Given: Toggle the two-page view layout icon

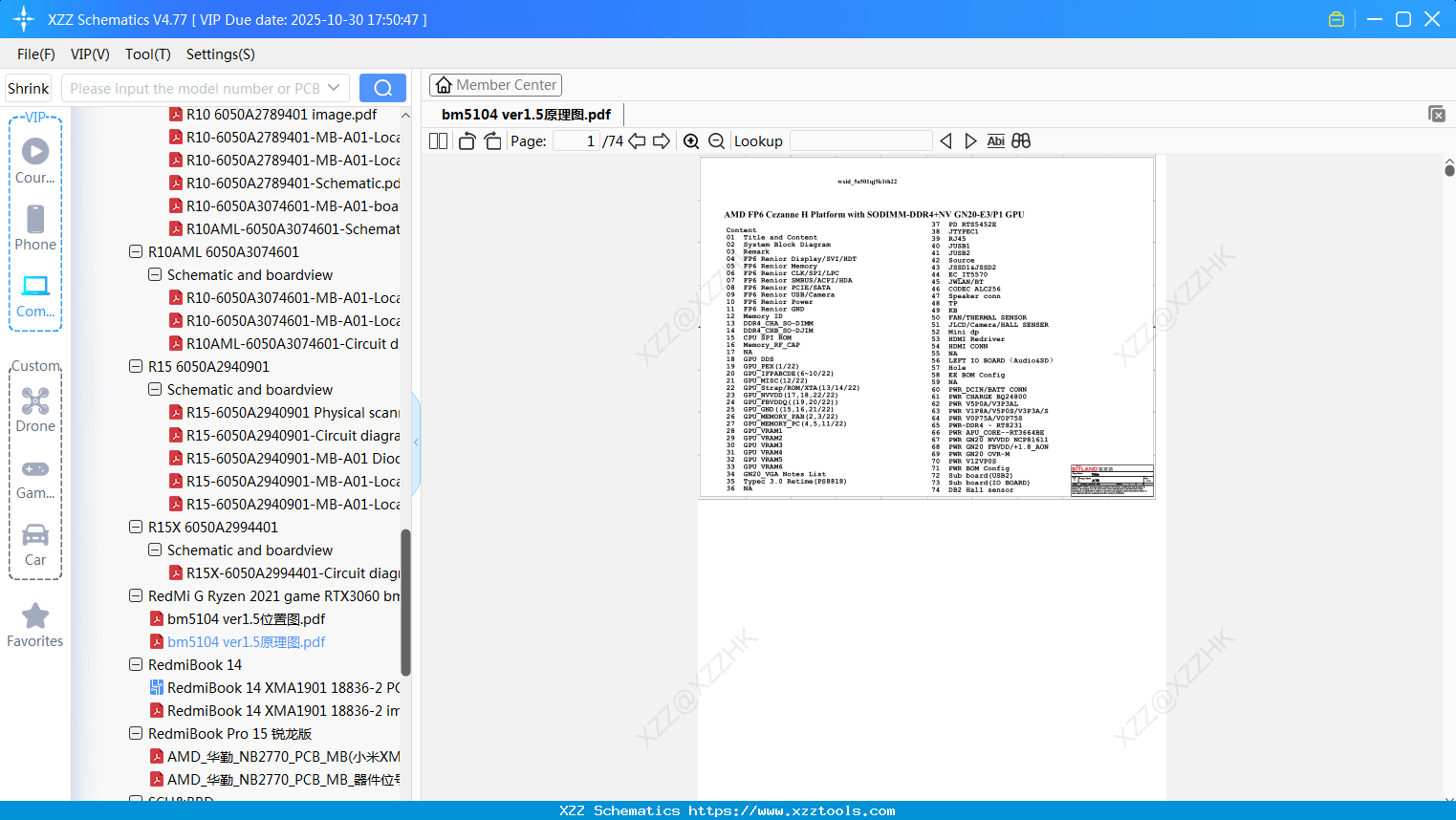Looking at the screenshot, I should 439,140.
